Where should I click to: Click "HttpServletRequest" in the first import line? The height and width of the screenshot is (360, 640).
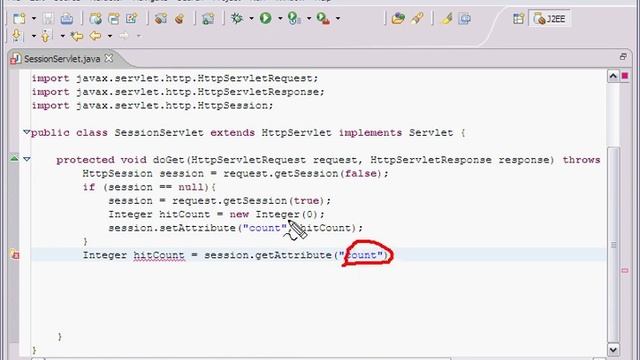point(255,78)
